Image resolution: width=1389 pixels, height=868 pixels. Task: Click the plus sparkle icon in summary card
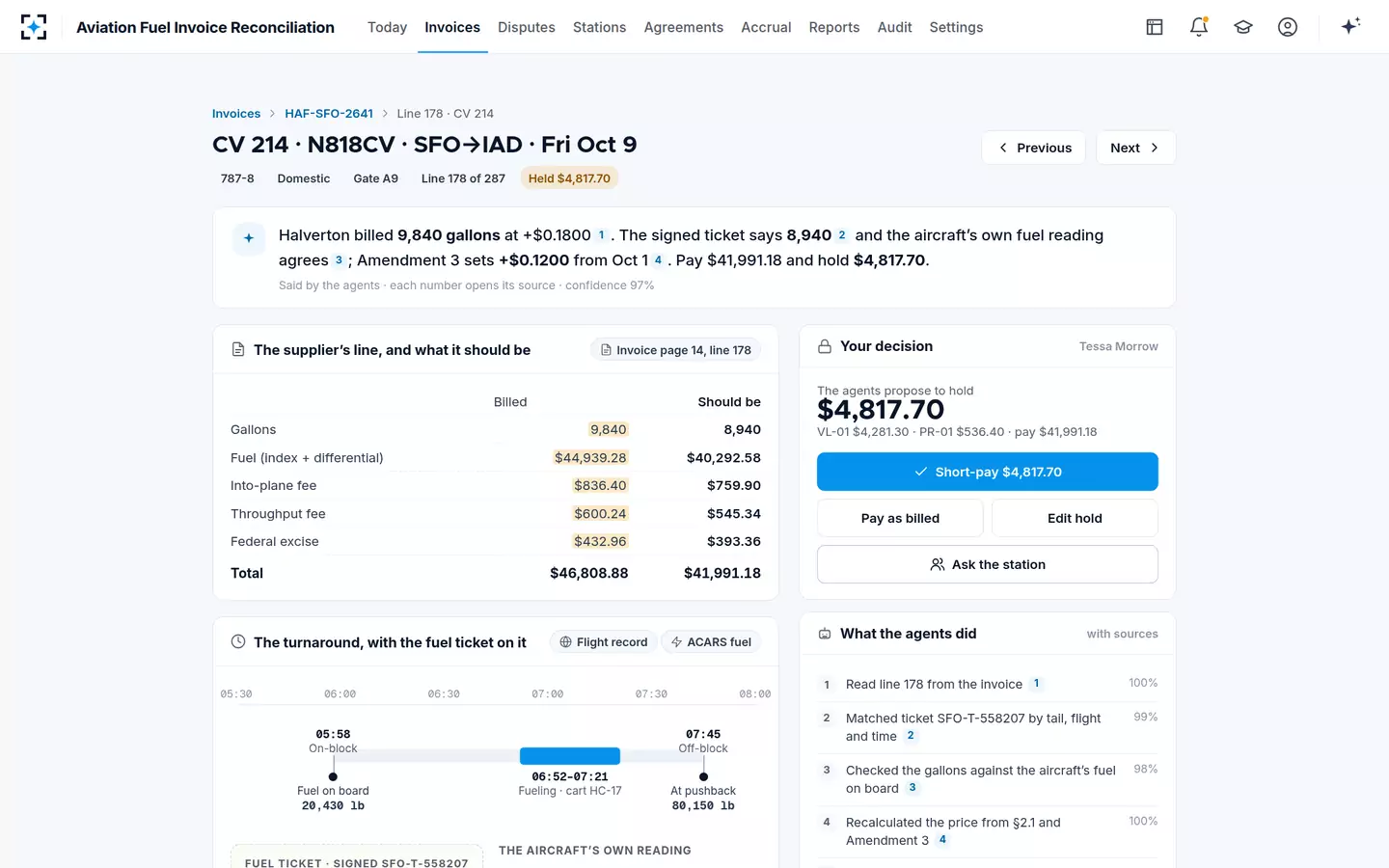(x=249, y=238)
